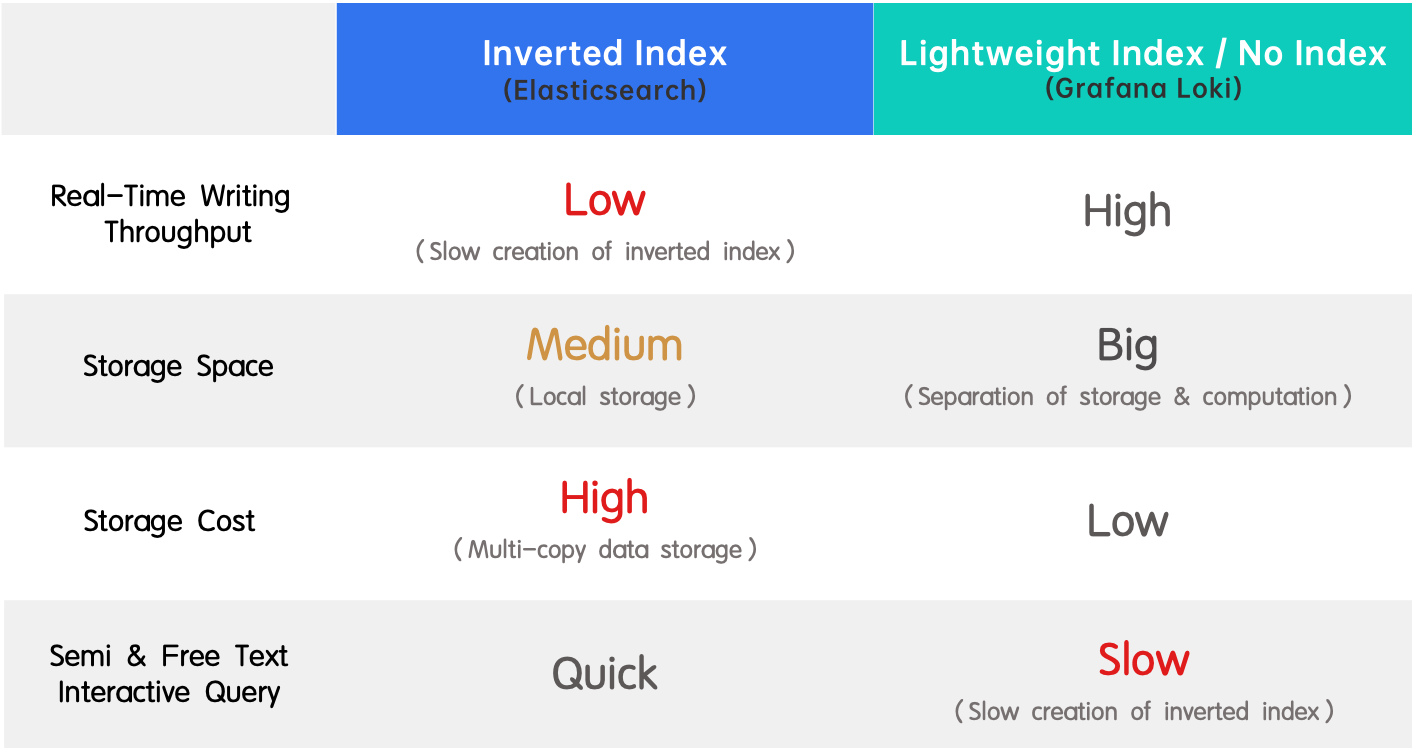Click the gray Low storage cost value
This screenshot has height=748, width=1412.
point(1127,521)
